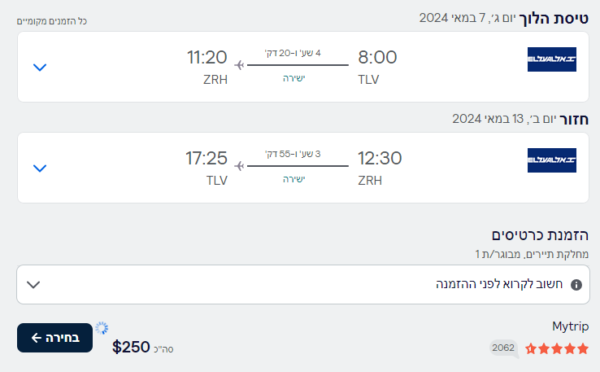Expand outbound TLV to ZRH flight details
Screen dimensions: 600x372
(40, 67)
